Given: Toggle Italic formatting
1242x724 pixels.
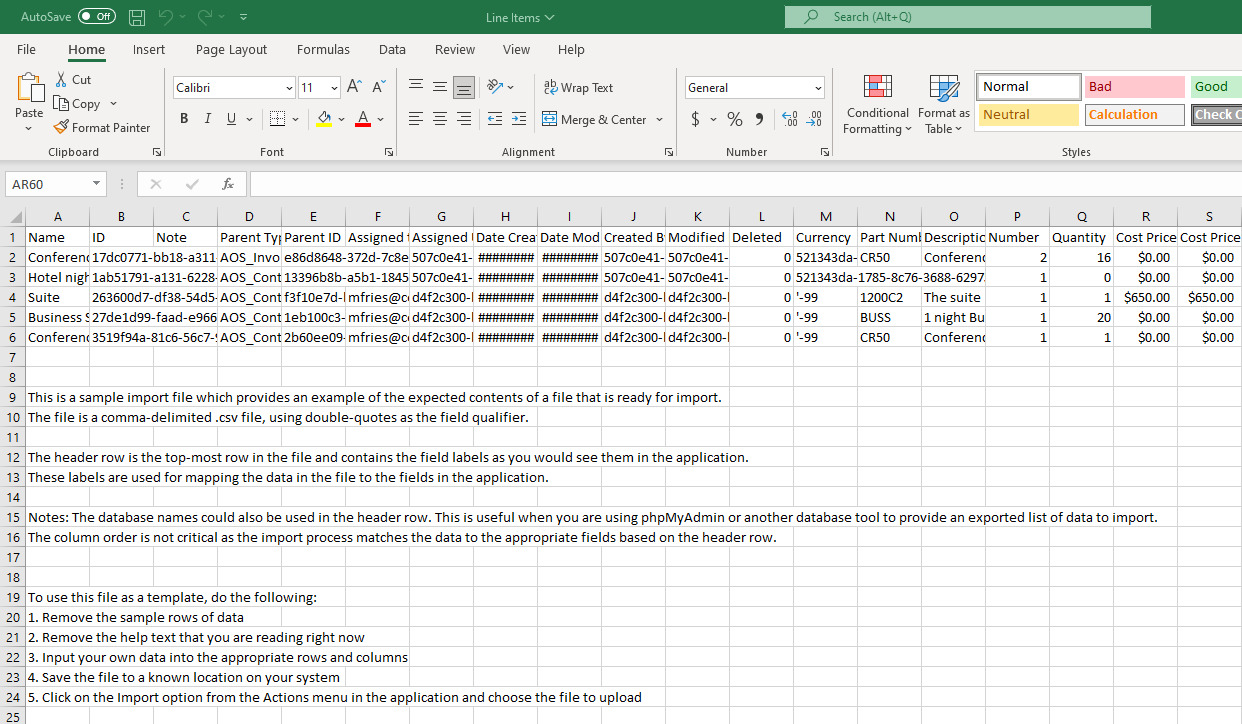Looking at the screenshot, I should click(x=207, y=119).
